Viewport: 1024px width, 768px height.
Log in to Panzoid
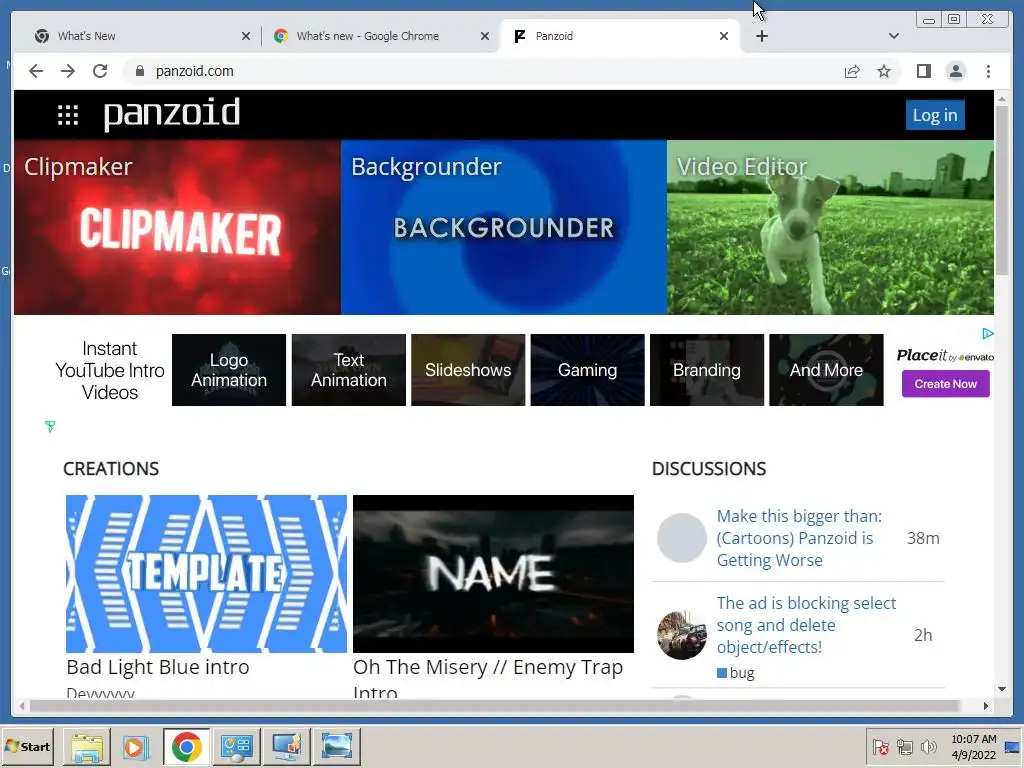(935, 115)
